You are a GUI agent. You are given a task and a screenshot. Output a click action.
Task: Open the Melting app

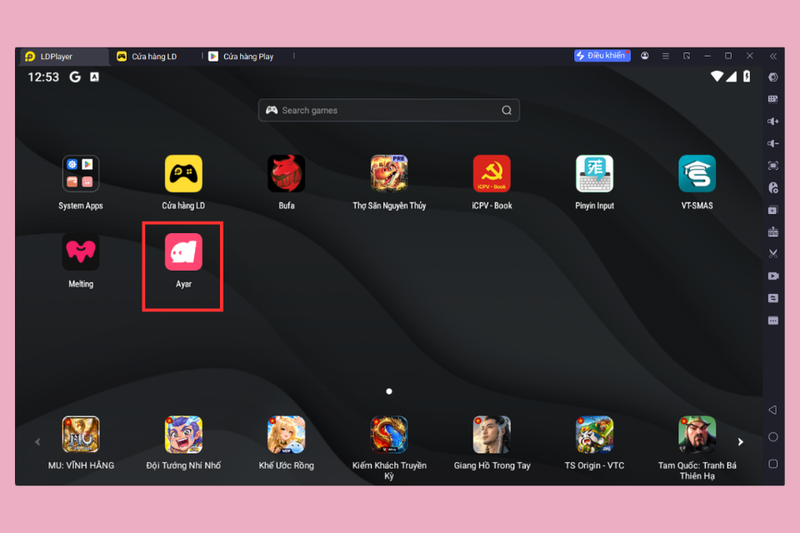click(81, 252)
